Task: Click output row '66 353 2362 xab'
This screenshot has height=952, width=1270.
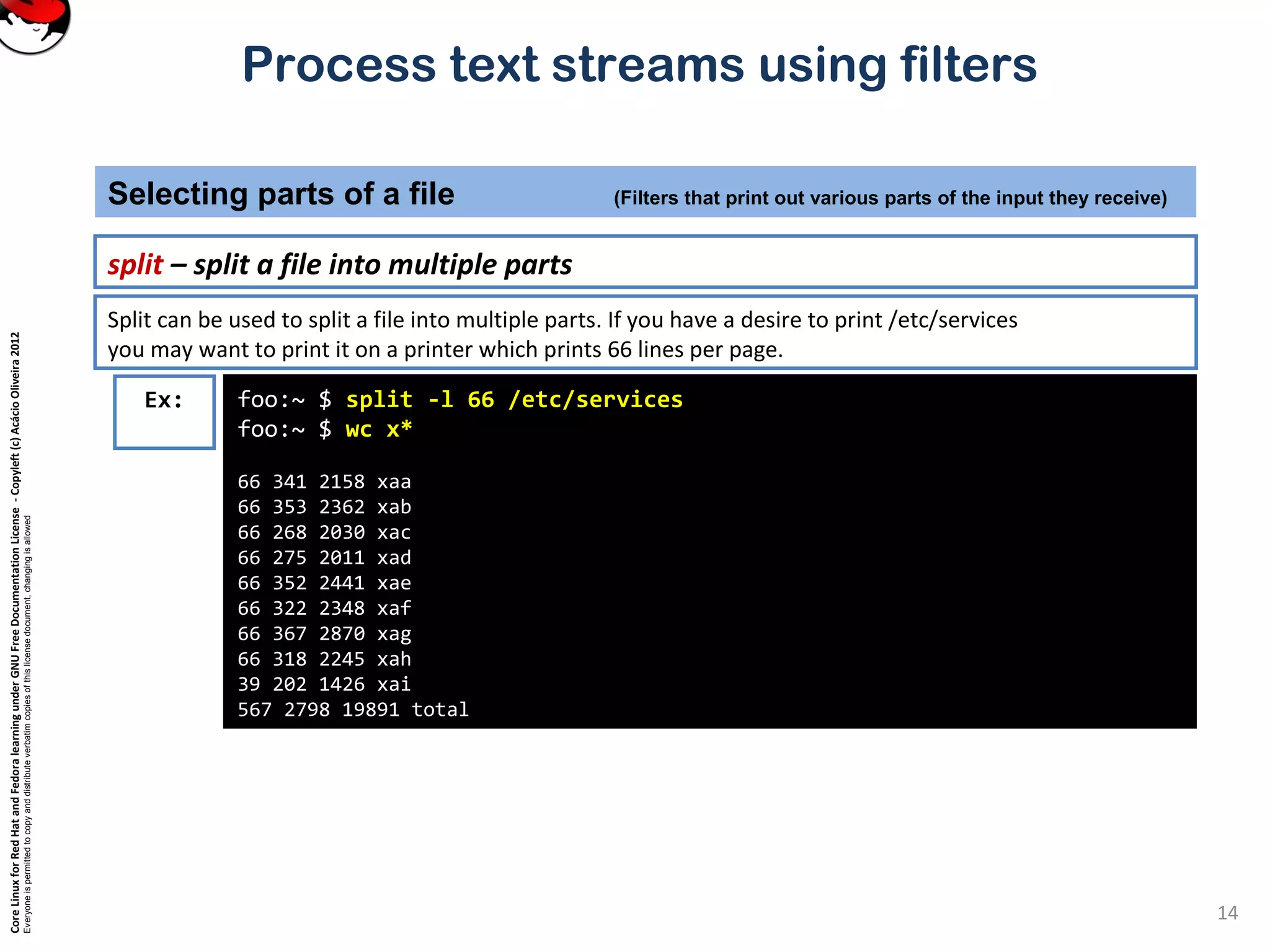Action: 324,507
